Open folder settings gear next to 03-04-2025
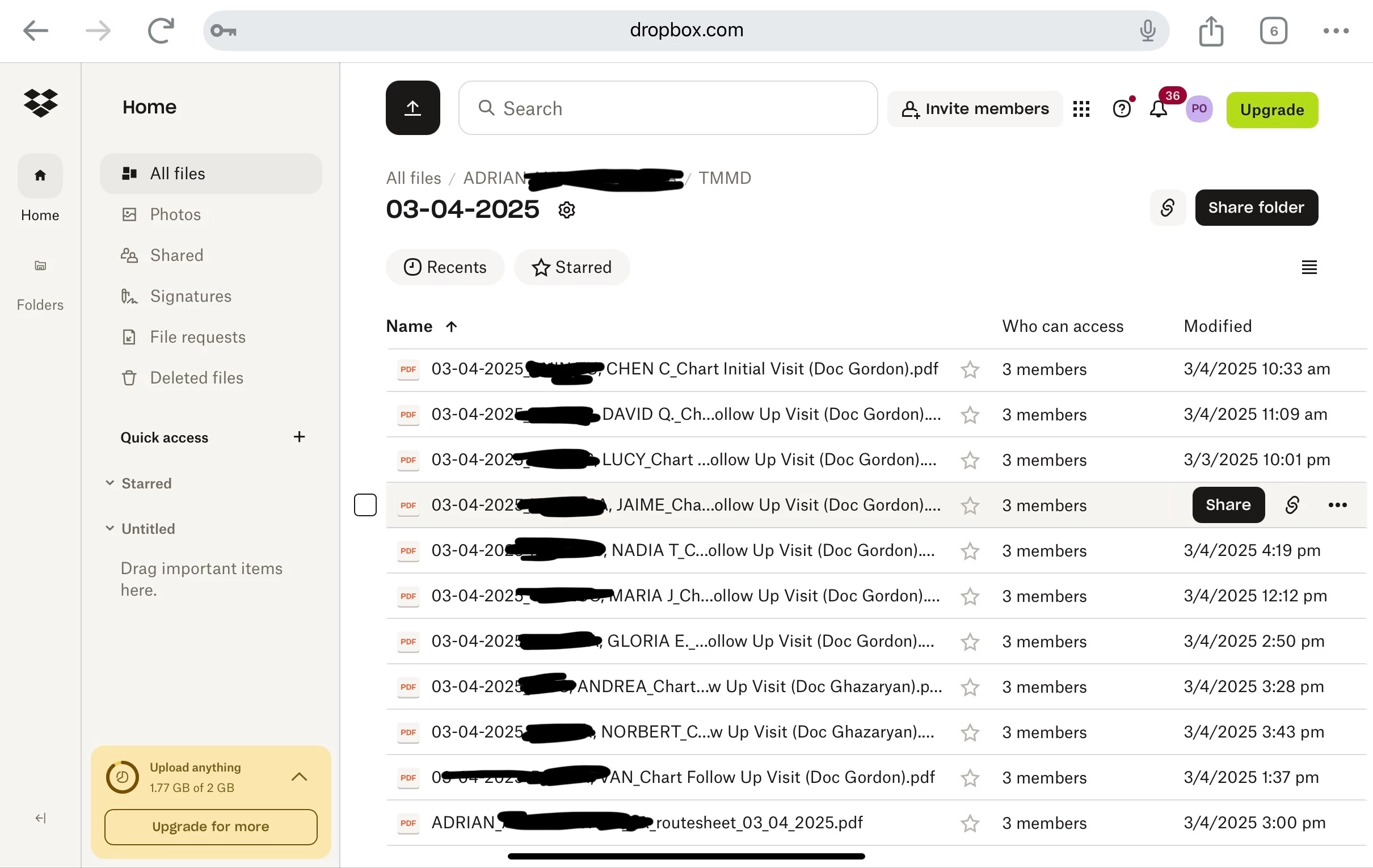 pyautogui.click(x=566, y=210)
